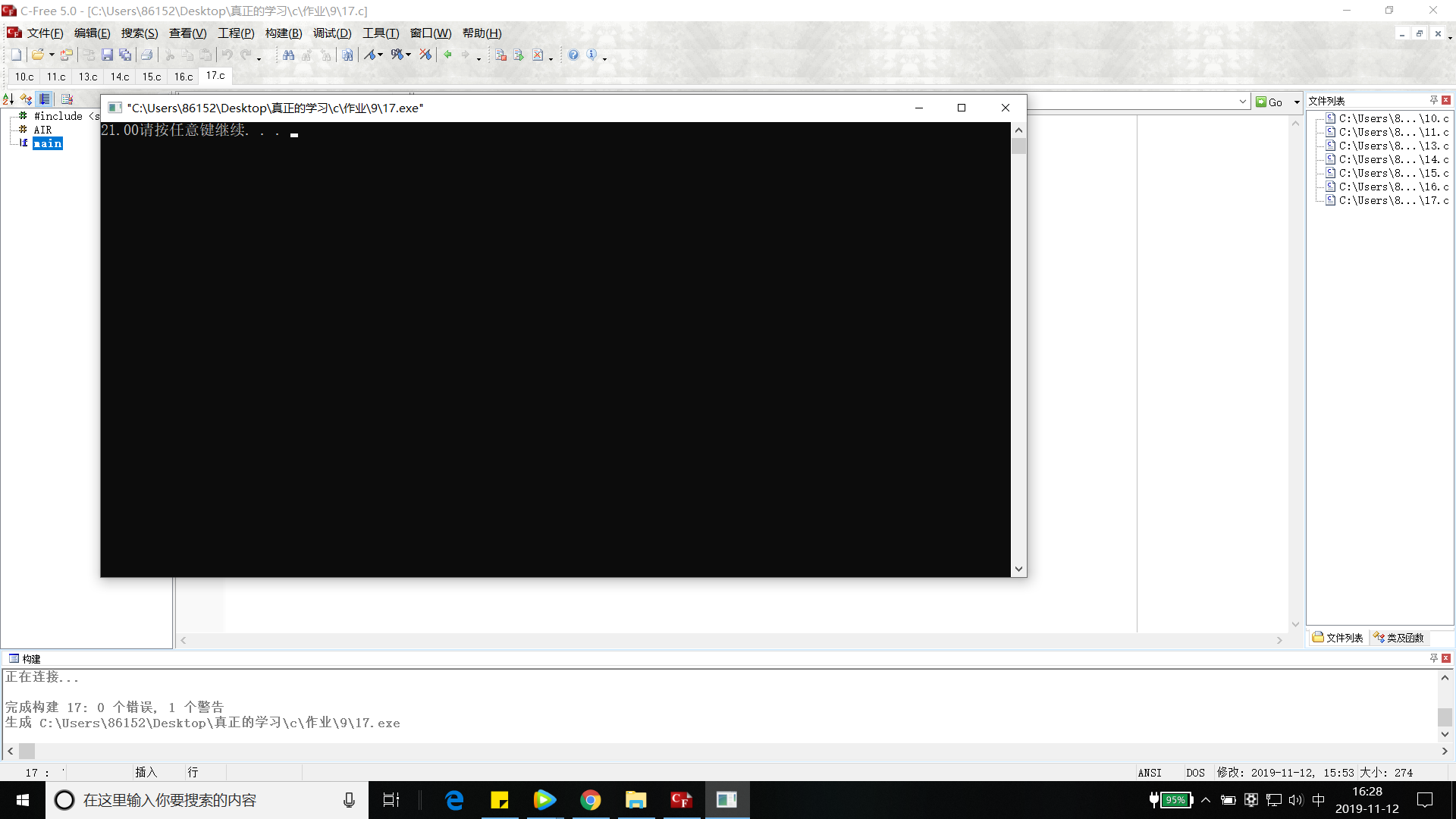This screenshot has height=819, width=1456.
Task: Expand the dropdown arrow beside Go button
Action: tap(1297, 102)
